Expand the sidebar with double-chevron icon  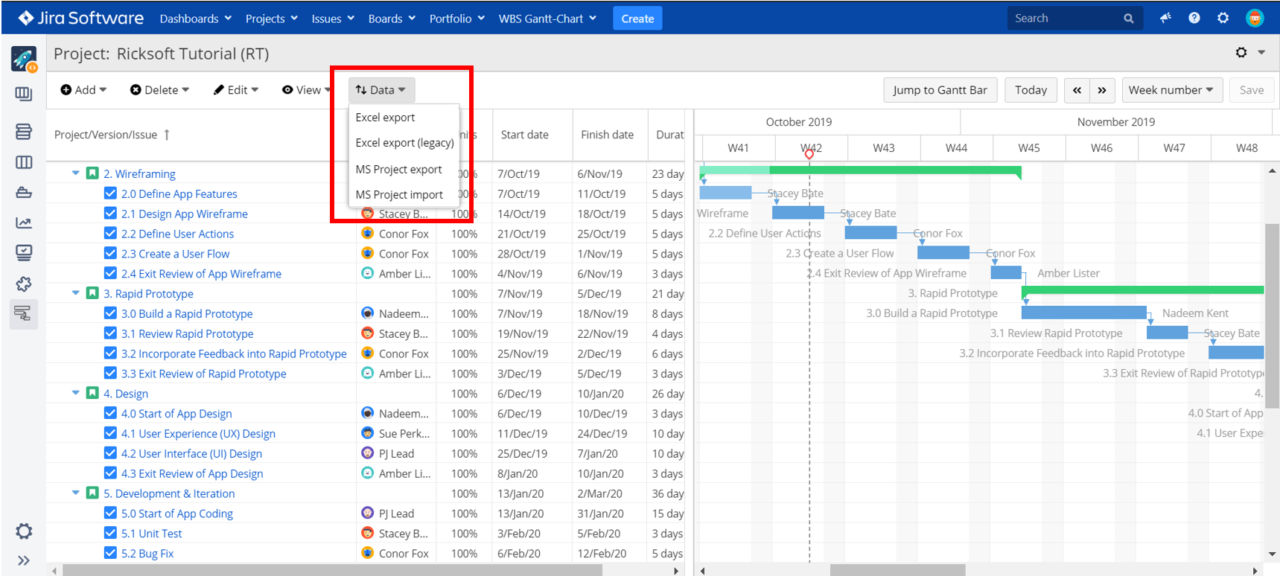tap(24, 561)
